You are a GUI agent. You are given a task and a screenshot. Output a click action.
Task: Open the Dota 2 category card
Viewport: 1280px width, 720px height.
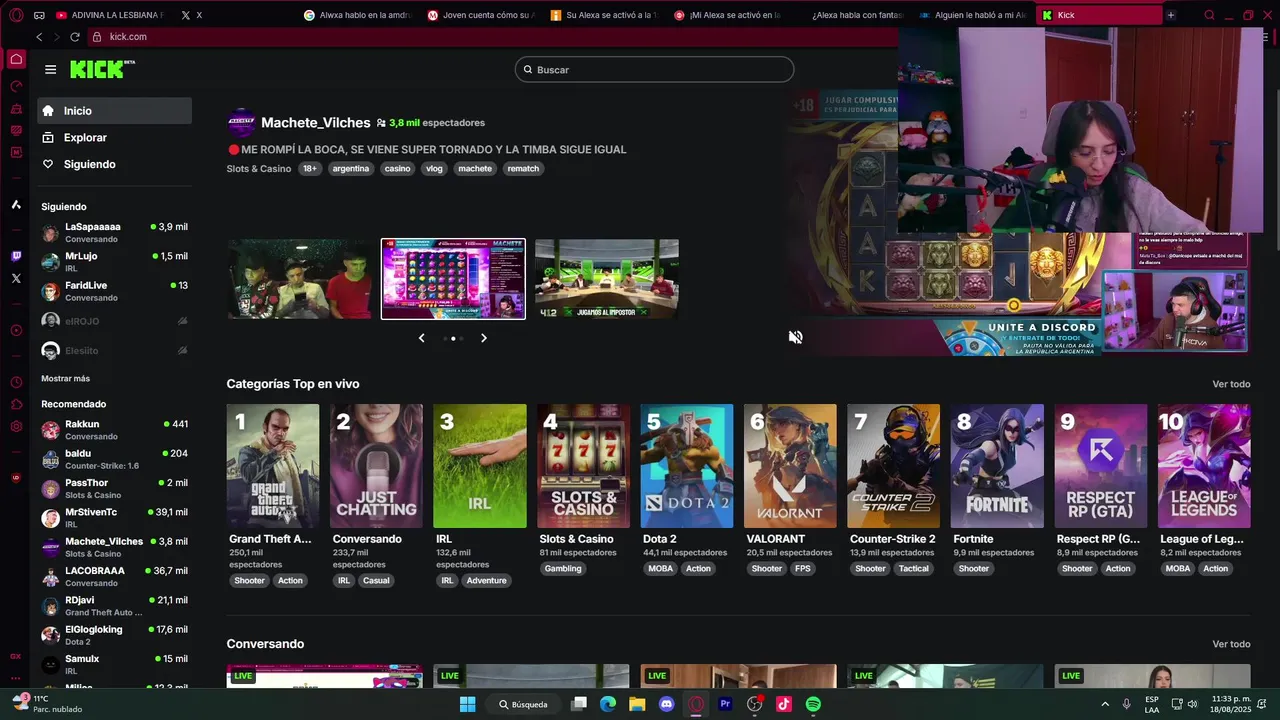pyautogui.click(x=687, y=466)
